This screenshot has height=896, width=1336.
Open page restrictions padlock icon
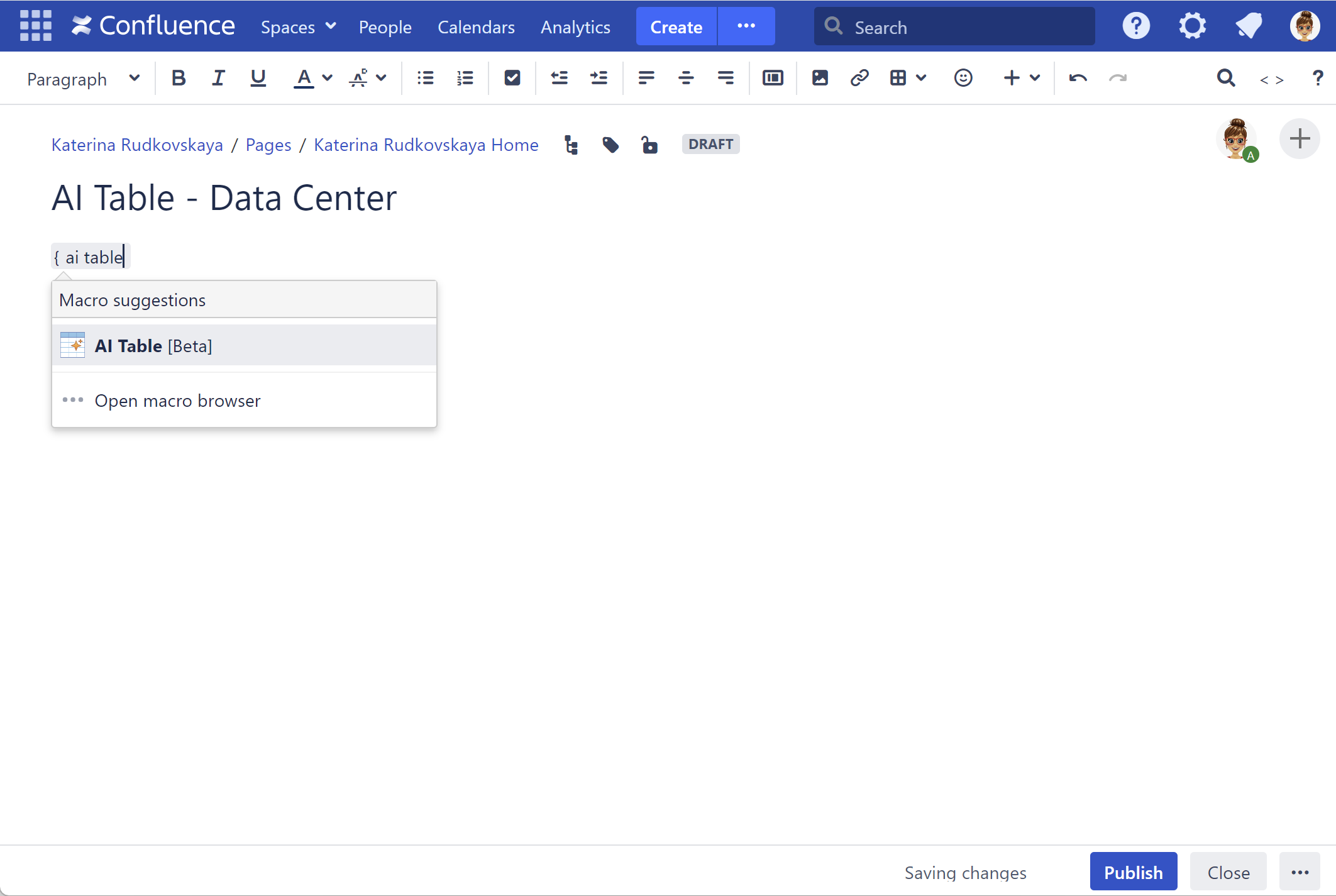649,145
